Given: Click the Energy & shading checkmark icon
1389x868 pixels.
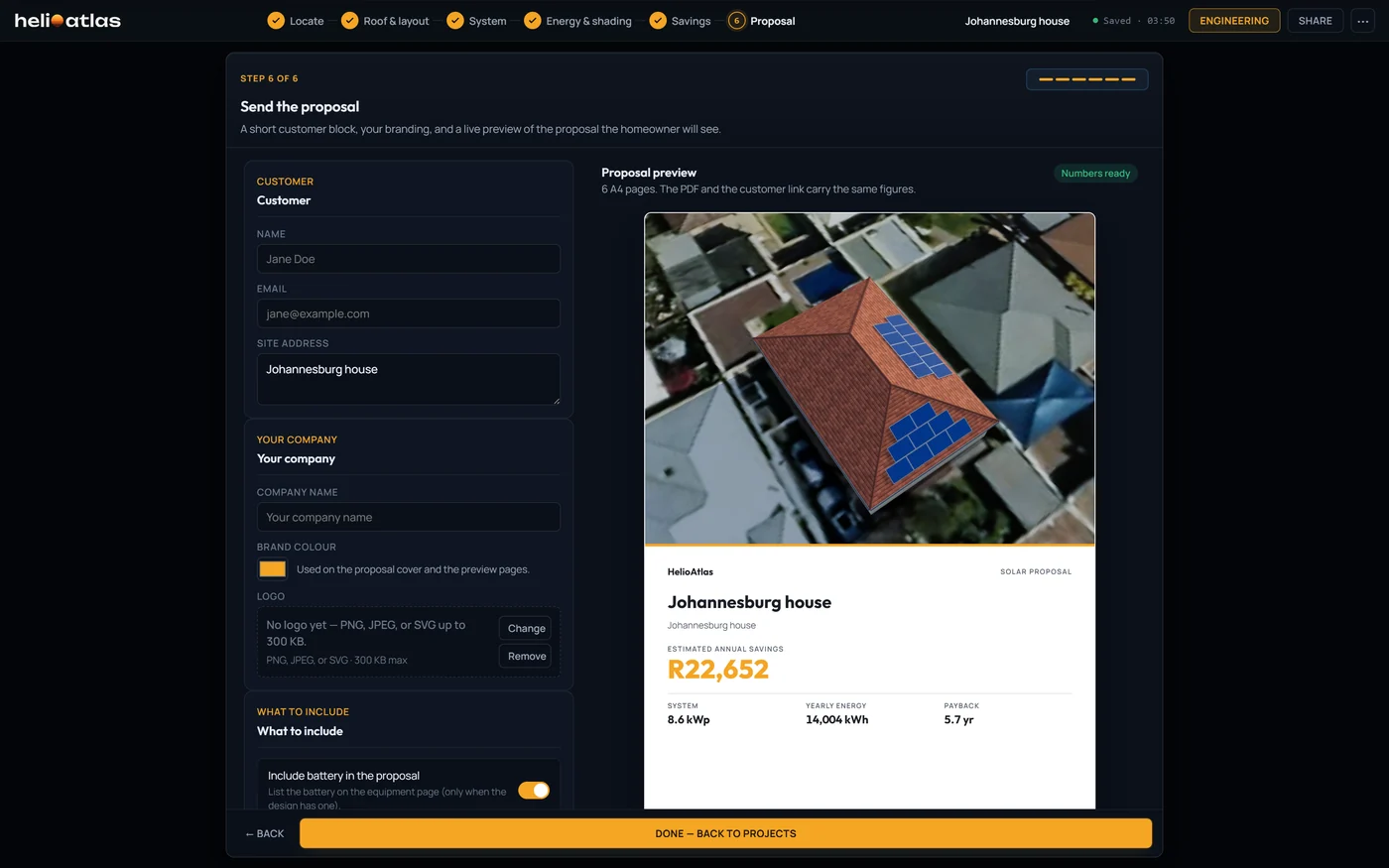Looking at the screenshot, I should pos(533,20).
